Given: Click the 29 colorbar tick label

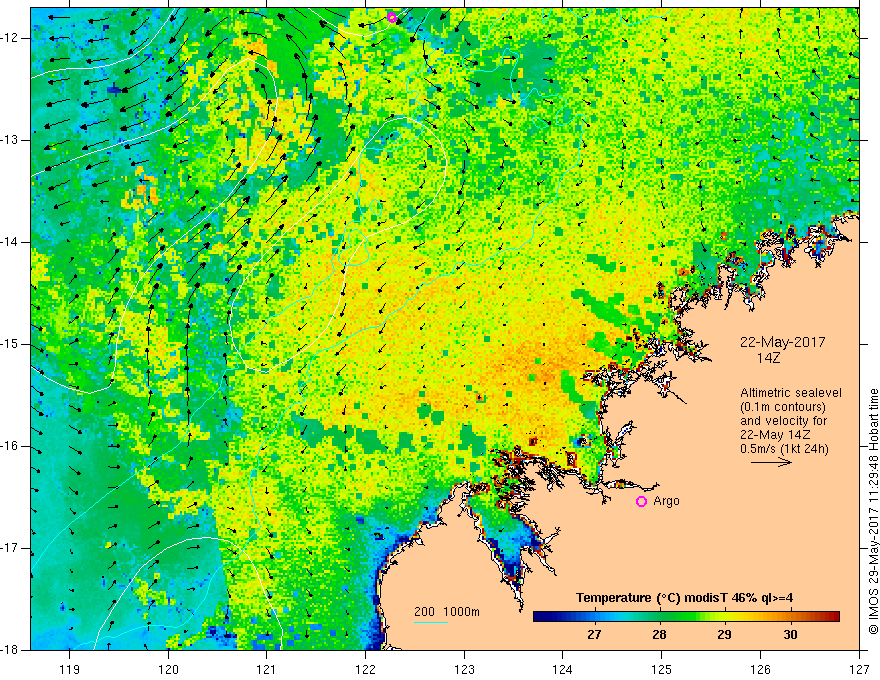Looking at the screenshot, I should tap(725, 635).
